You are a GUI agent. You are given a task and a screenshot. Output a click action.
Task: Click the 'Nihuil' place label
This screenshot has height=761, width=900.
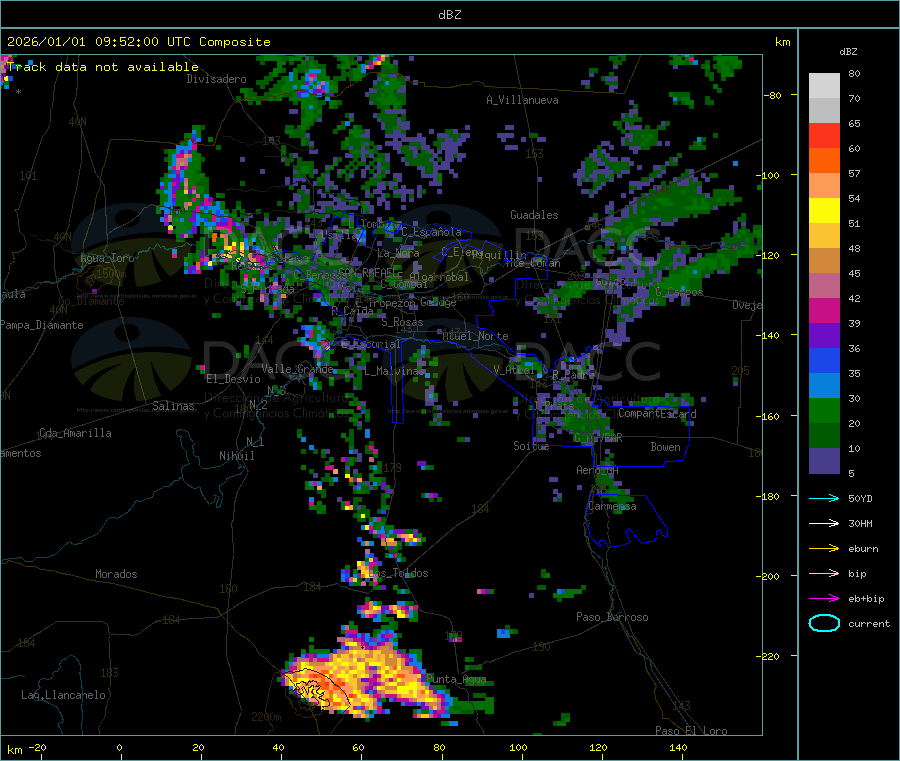pyautogui.click(x=237, y=456)
